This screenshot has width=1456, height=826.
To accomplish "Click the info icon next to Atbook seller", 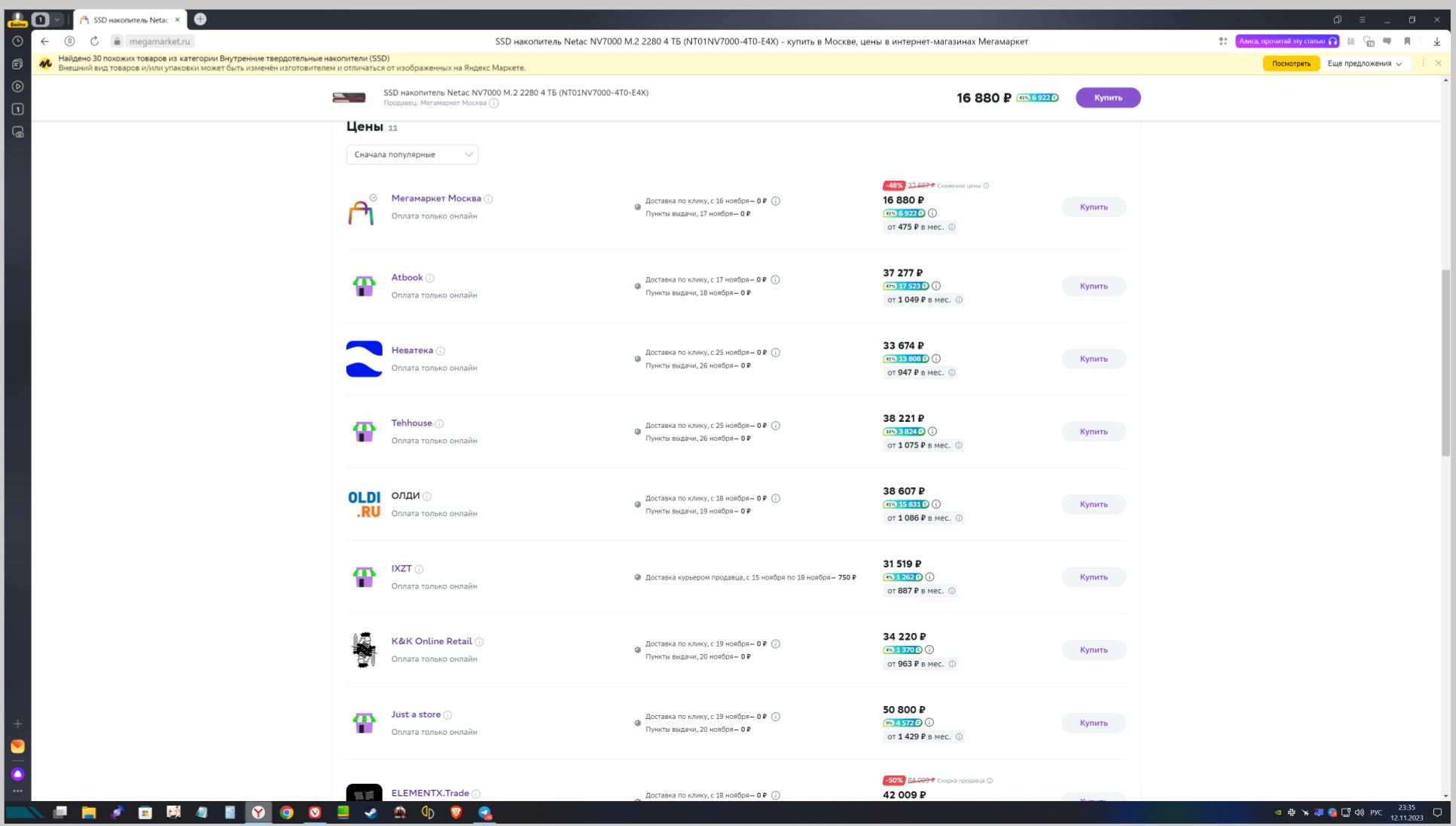I will [x=430, y=278].
